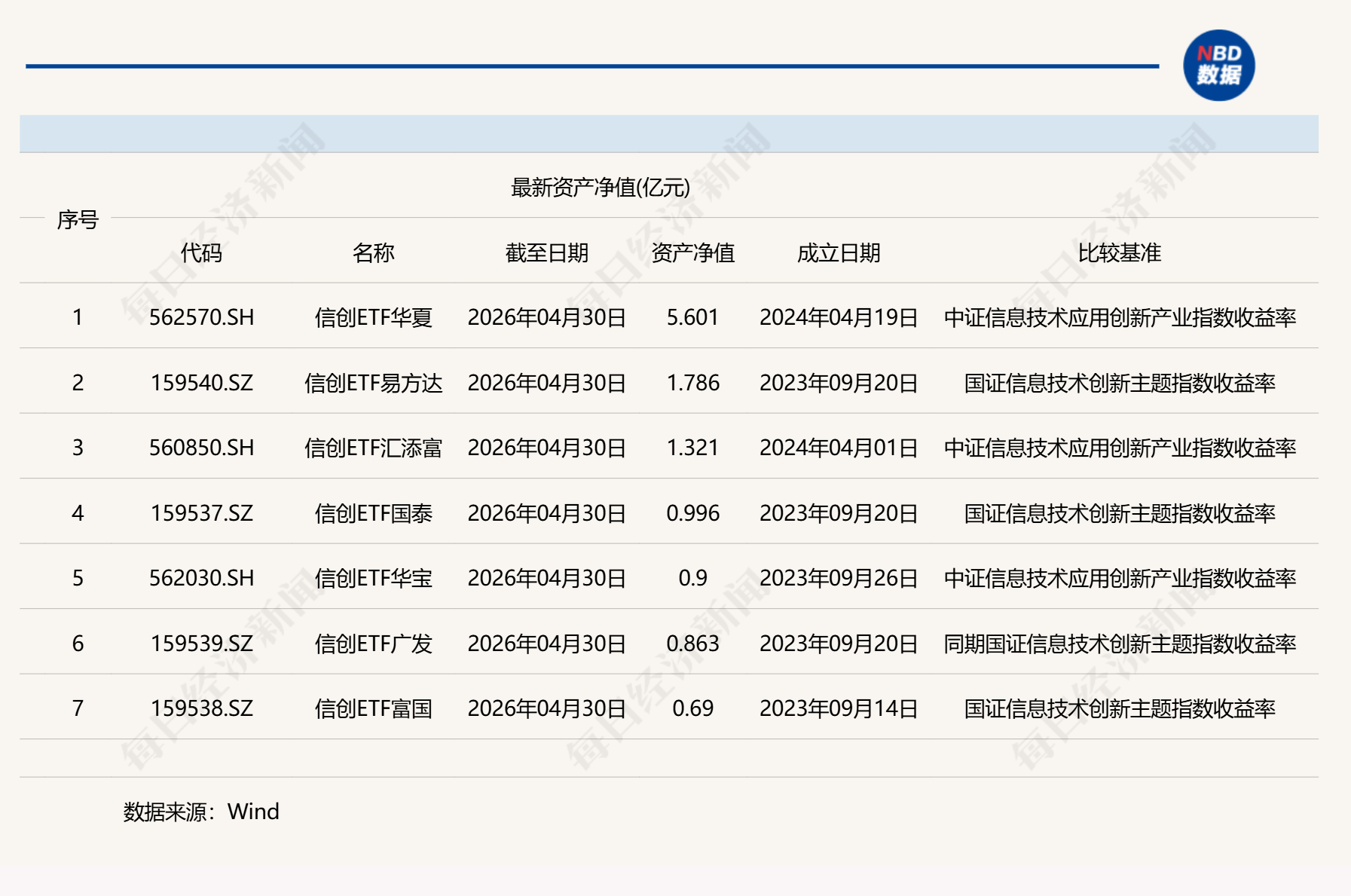Click net asset value 1.786
1351x896 pixels.
pyautogui.click(x=692, y=383)
